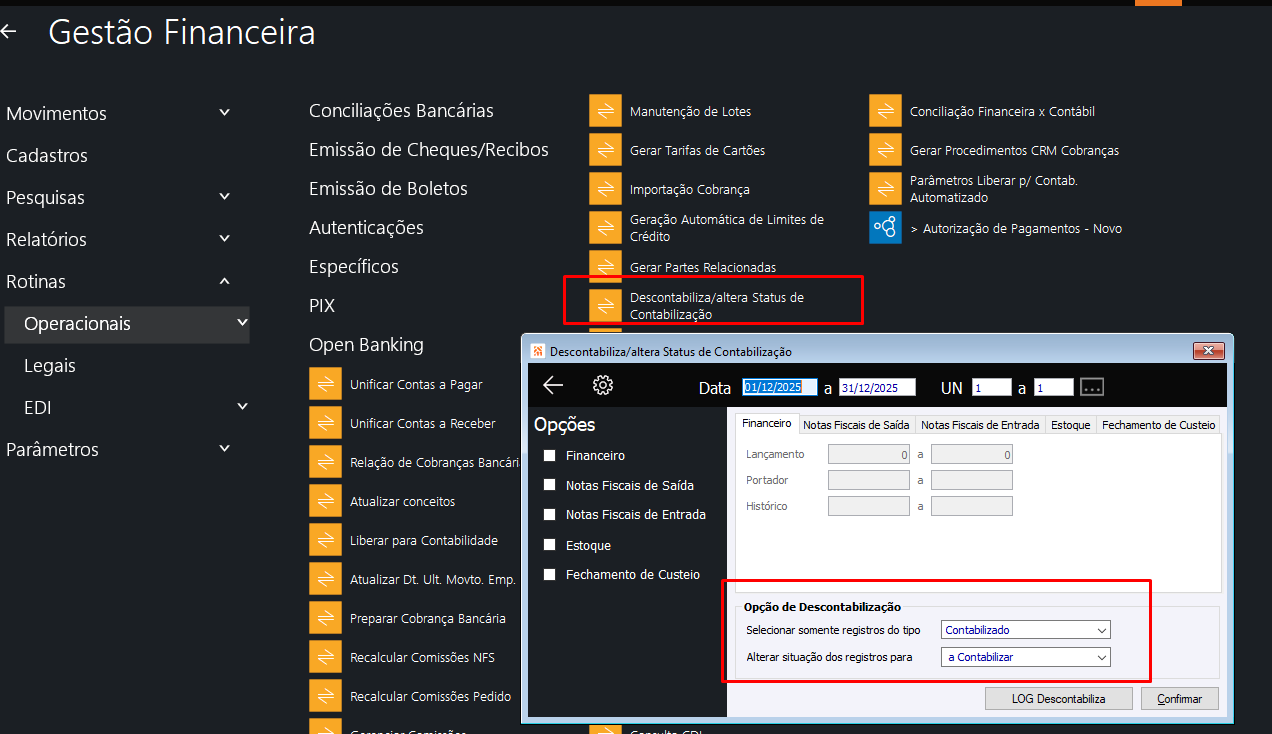Viewport: 1272px width, 734px height.
Task: Open Atualizar Dt. Ult. Movto. Emp. icon
Action: click(x=325, y=579)
